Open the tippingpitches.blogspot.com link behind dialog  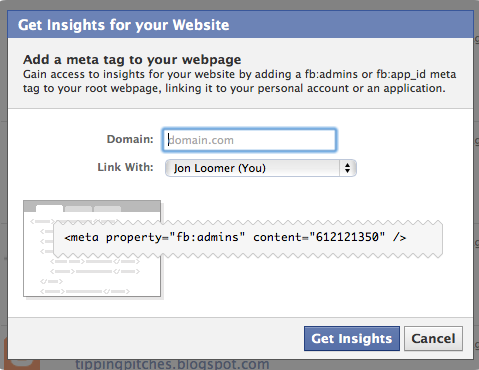(x=172, y=364)
